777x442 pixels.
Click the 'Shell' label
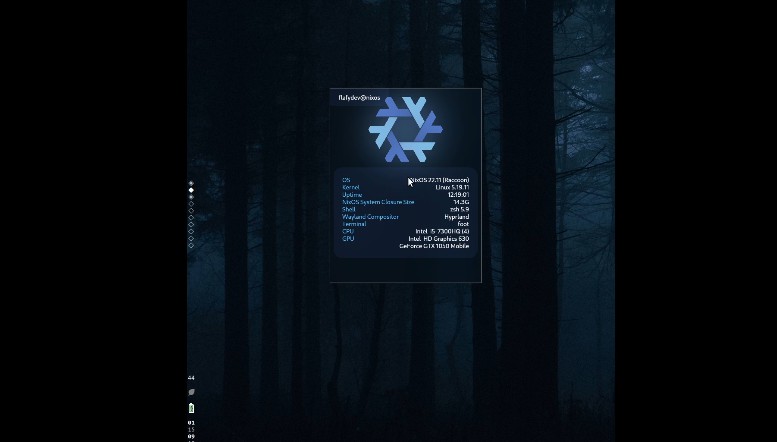point(349,209)
